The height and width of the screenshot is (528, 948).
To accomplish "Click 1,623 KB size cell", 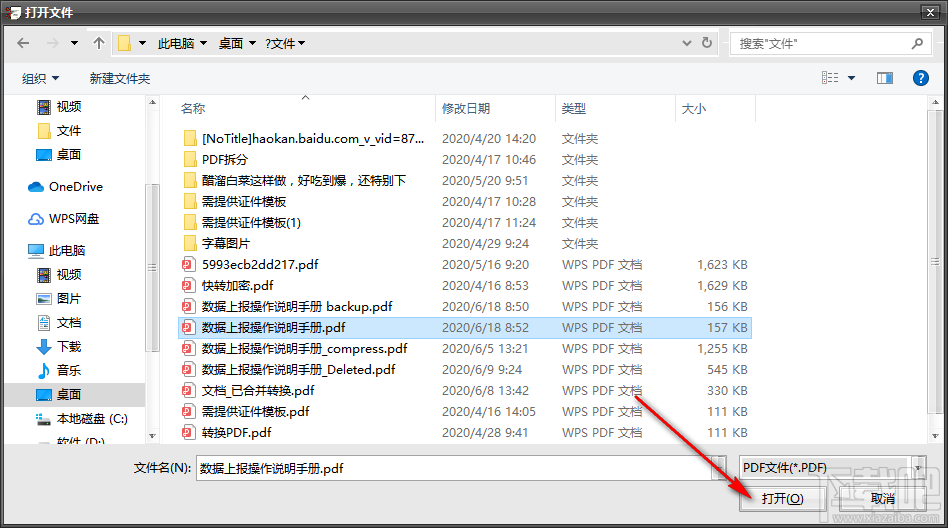I will 722,264.
